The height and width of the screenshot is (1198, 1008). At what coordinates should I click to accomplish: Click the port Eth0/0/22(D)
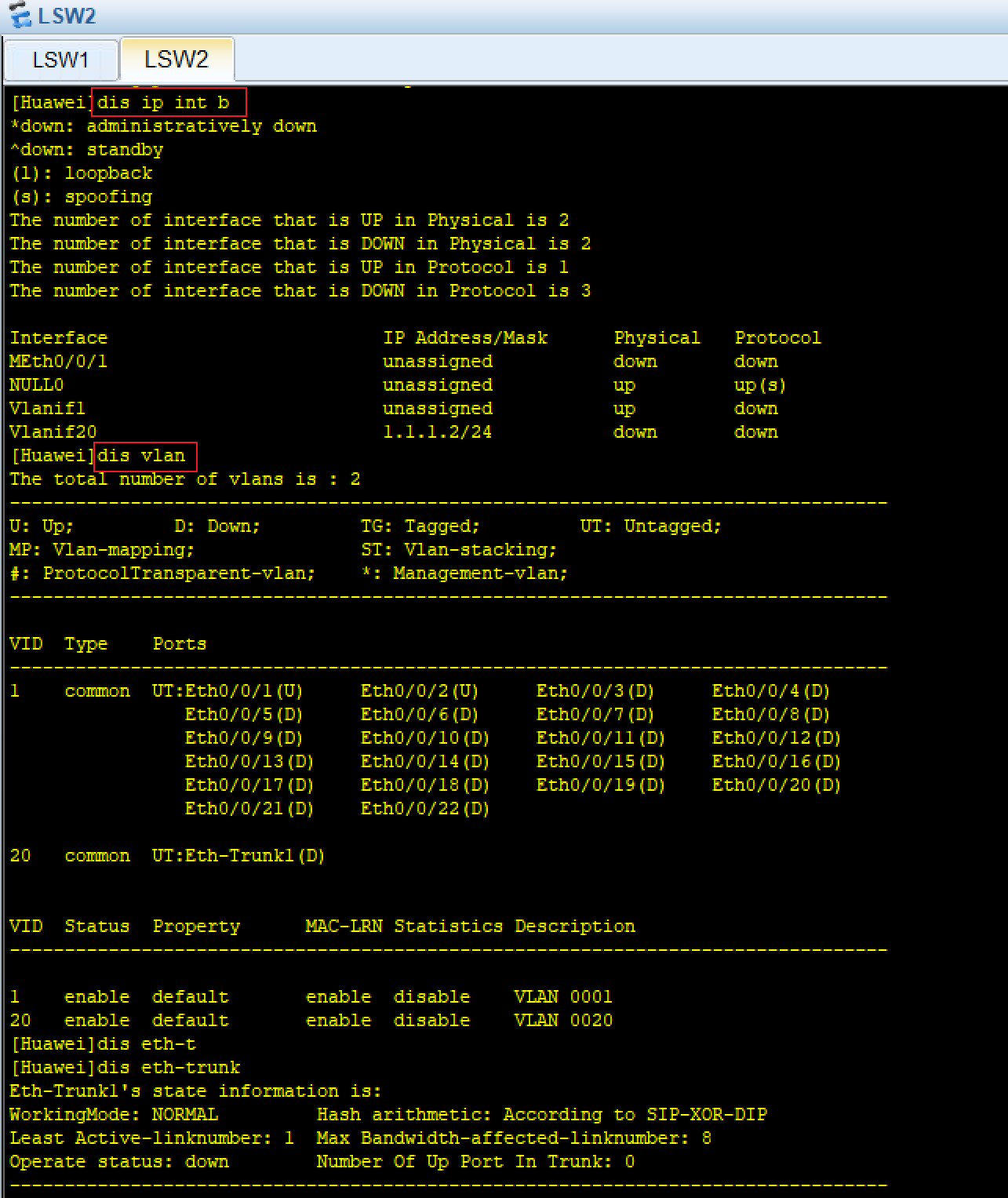click(425, 809)
